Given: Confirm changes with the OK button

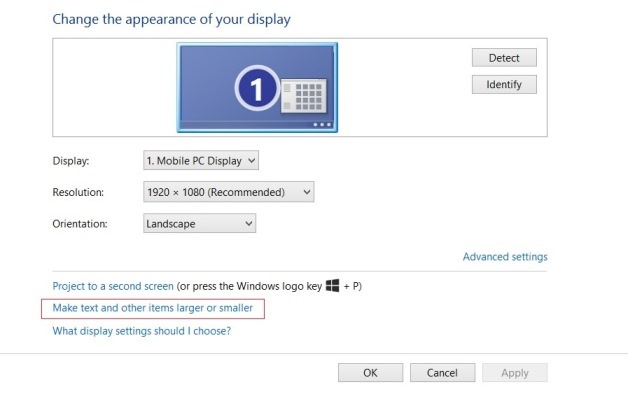Looking at the screenshot, I should (x=370, y=373).
